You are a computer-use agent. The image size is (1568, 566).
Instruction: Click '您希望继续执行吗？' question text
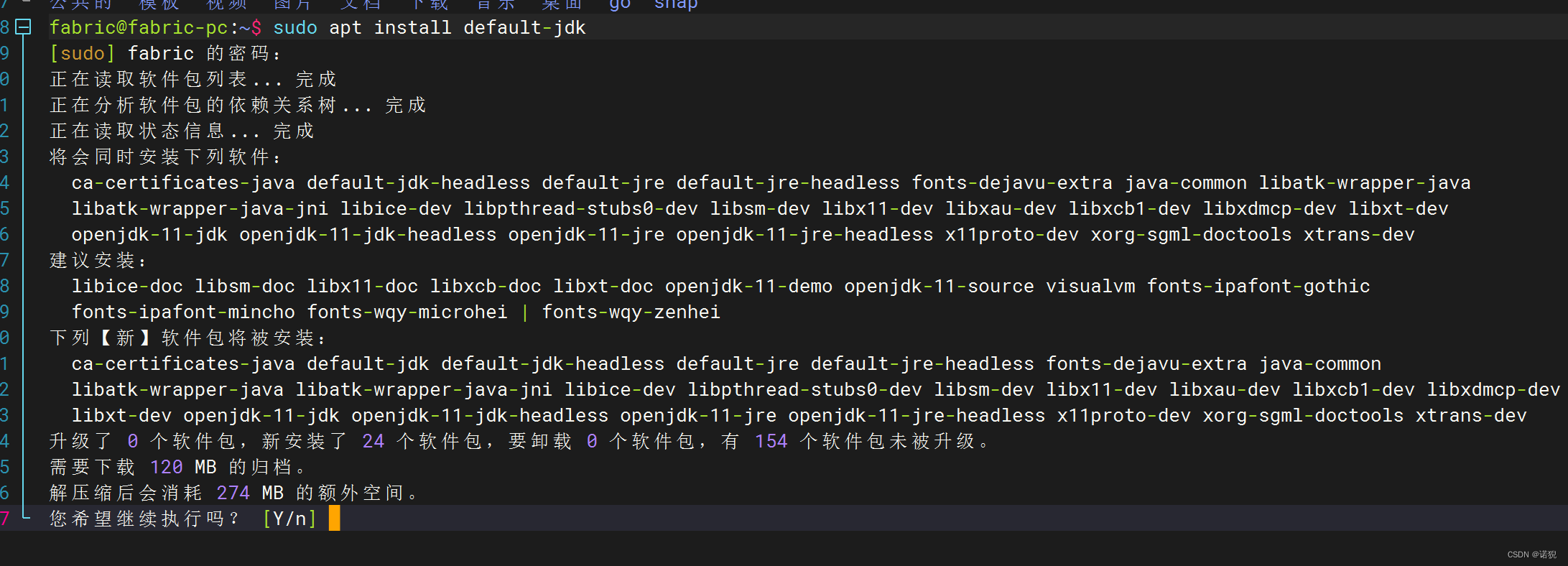(144, 519)
